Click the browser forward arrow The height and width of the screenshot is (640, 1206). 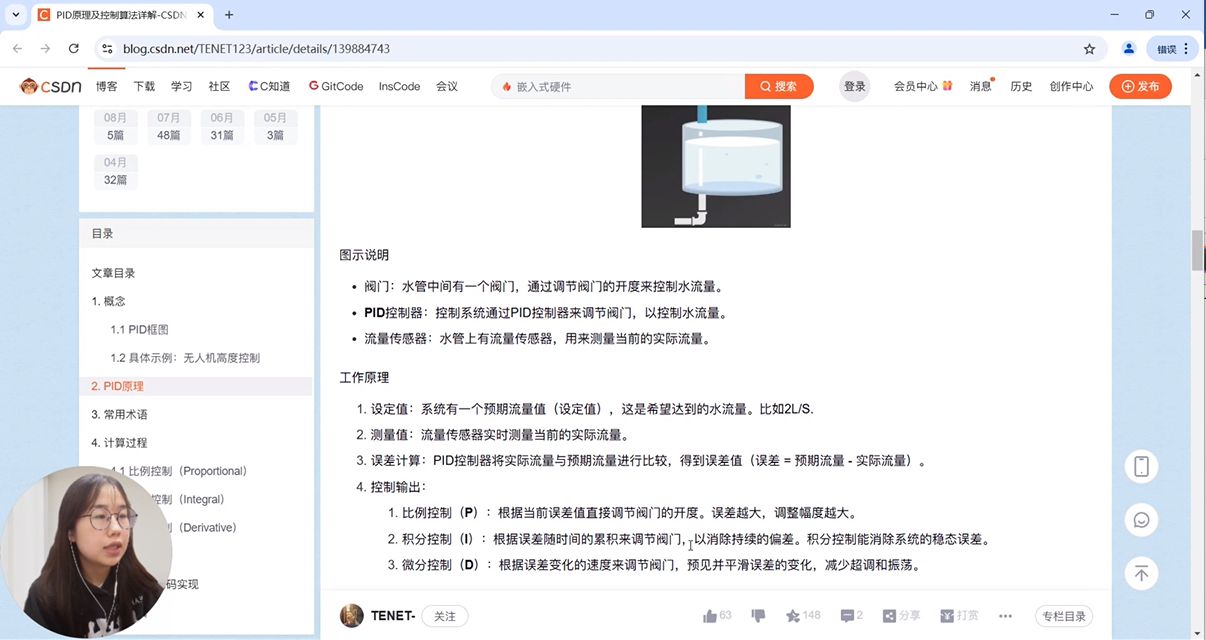(x=45, y=48)
